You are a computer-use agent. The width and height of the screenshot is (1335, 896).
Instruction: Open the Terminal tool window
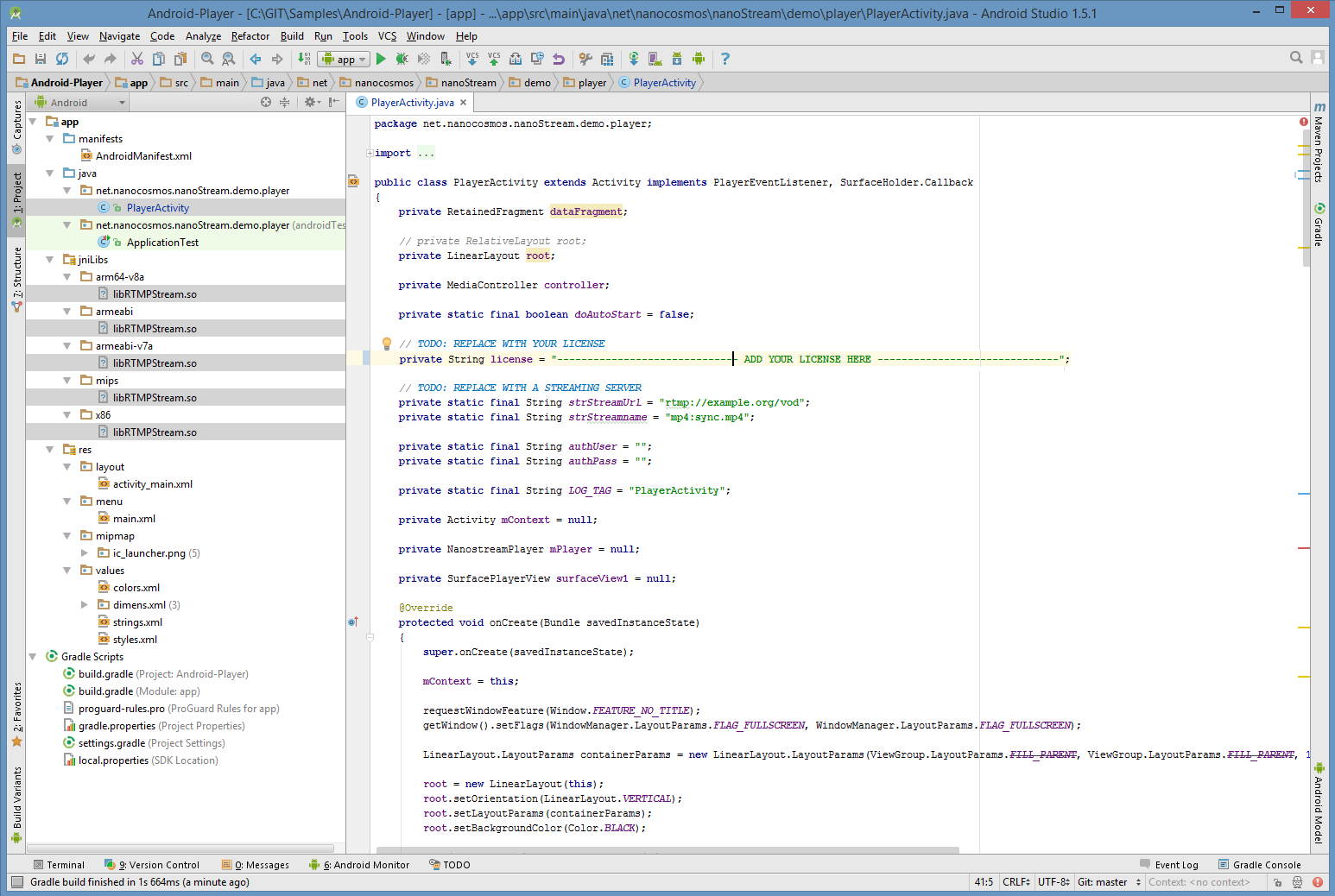click(59, 865)
